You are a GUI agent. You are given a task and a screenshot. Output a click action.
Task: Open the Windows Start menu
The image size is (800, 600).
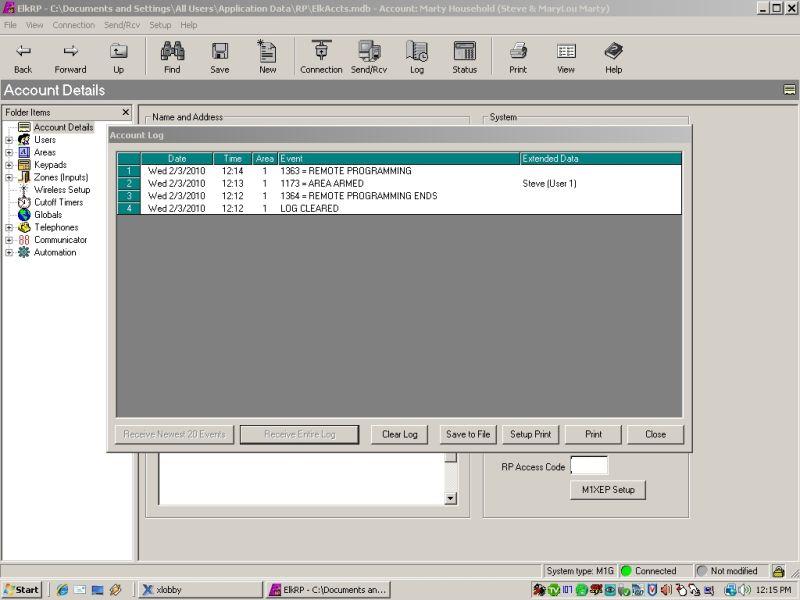click(21, 590)
